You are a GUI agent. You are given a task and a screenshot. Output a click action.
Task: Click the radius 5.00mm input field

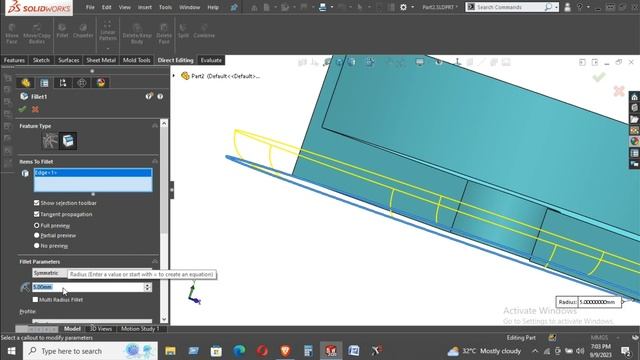(88, 287)
